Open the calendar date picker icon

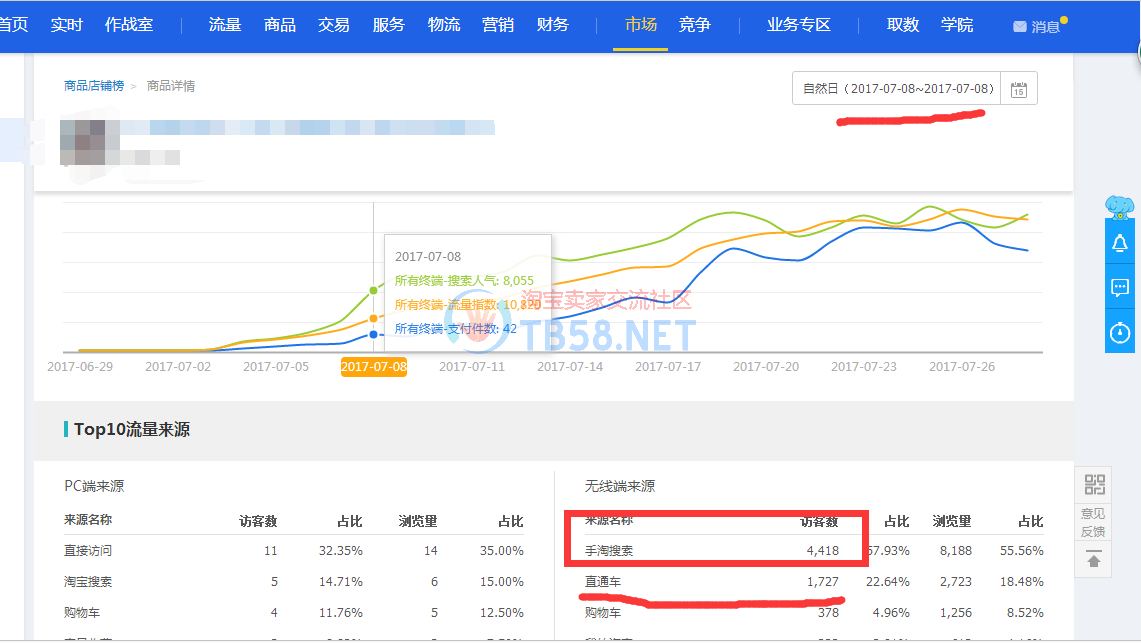[1018, 89]
